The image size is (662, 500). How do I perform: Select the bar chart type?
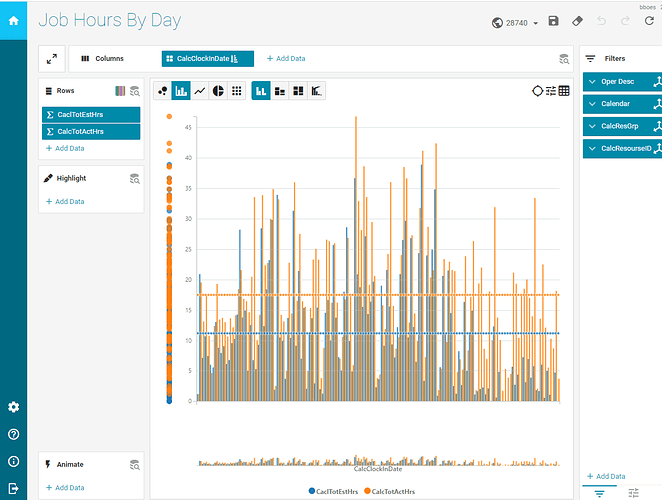(181, 91)
